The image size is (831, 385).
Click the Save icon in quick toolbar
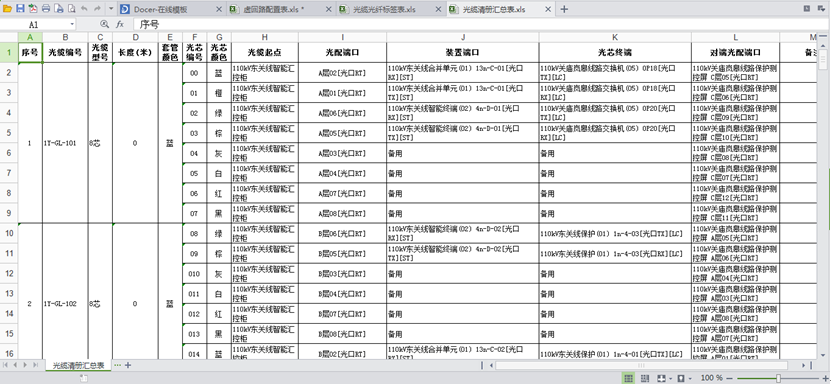[20, 8]
